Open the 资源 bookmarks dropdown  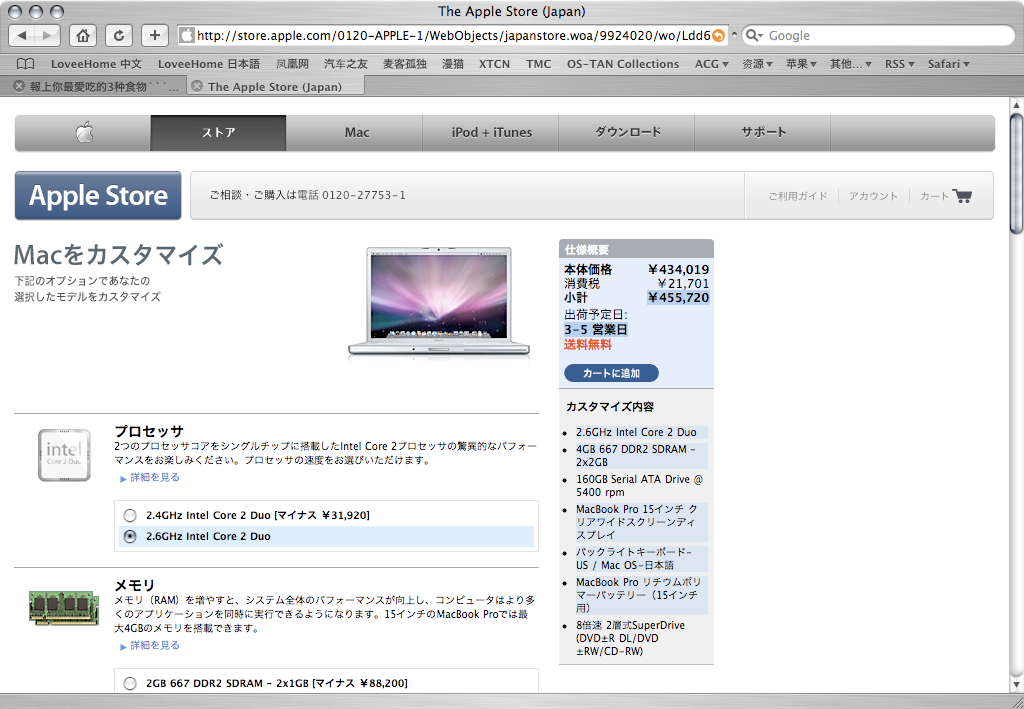(x=757, y=64)
